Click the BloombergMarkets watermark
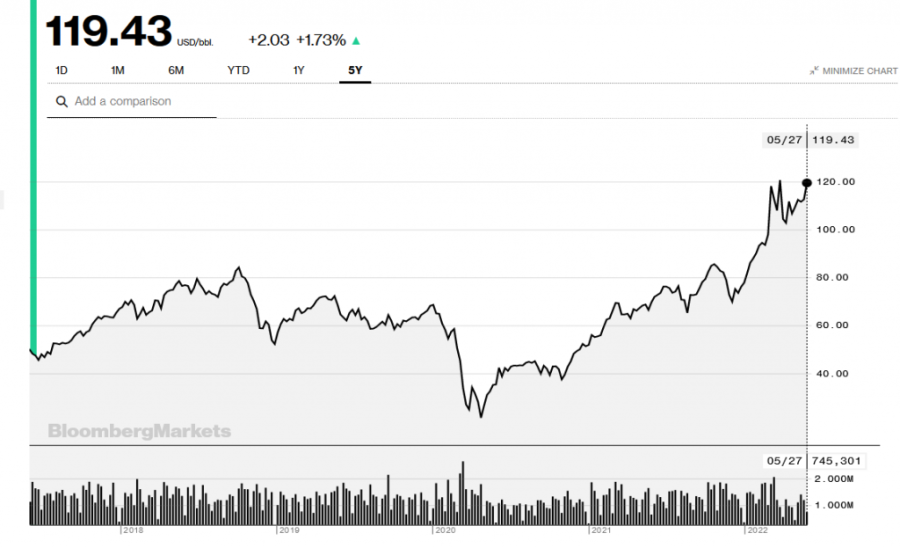This screenshot has height=548, width=900. click(139, 431)
